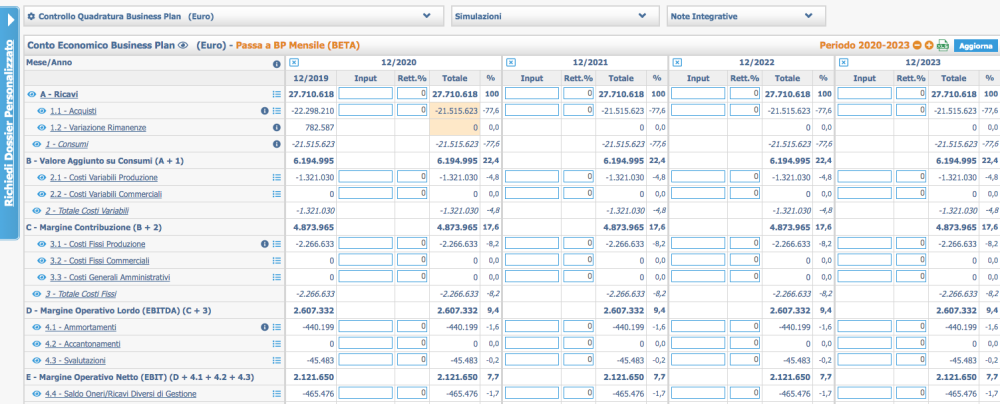Open detail list for 2.2 - Costi Variabili Commerciali

click(x=277, y=193)
